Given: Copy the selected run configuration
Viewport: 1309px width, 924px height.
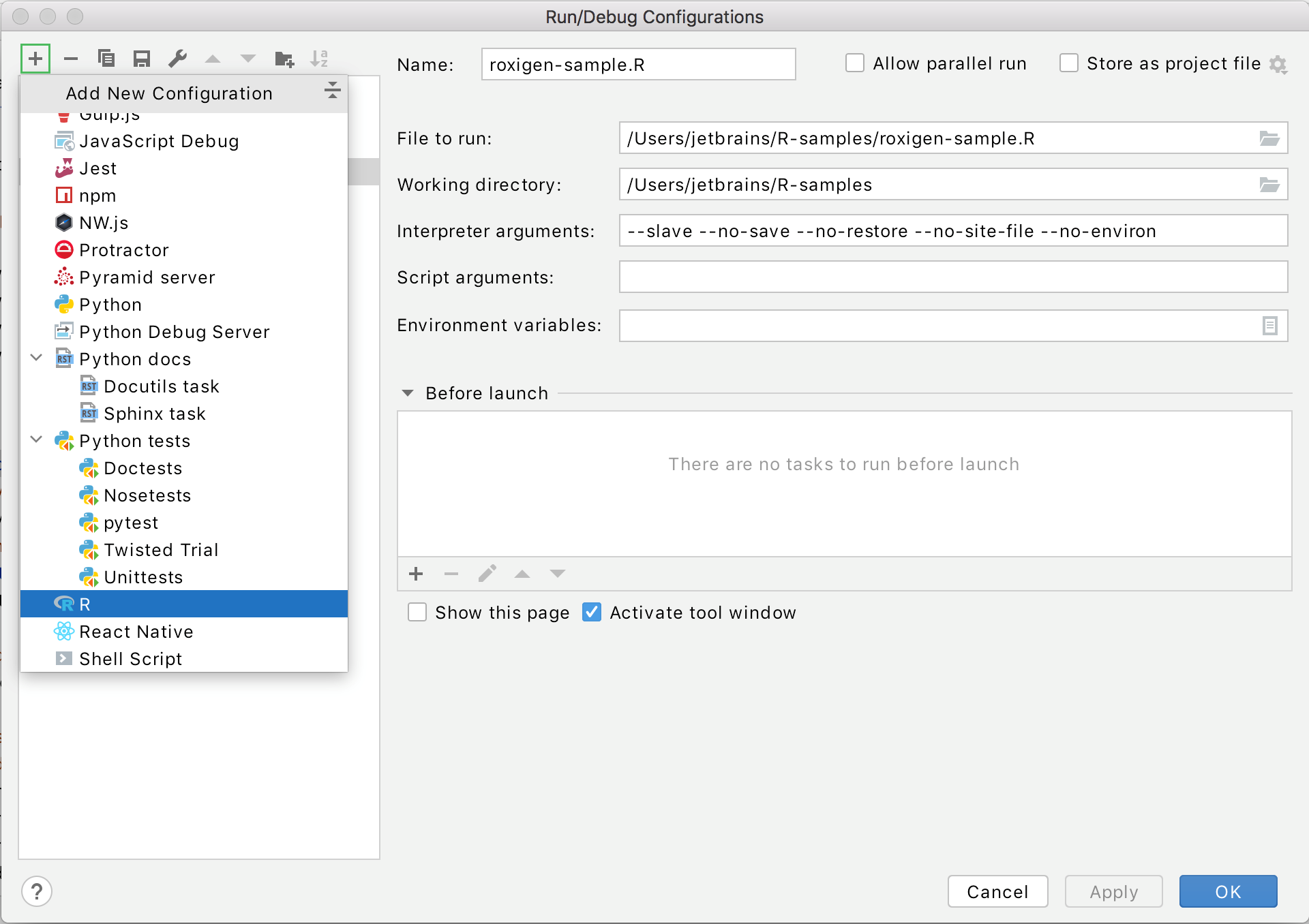Looking at the screenshot, I should pyautogui.click(x=106, y=59).
